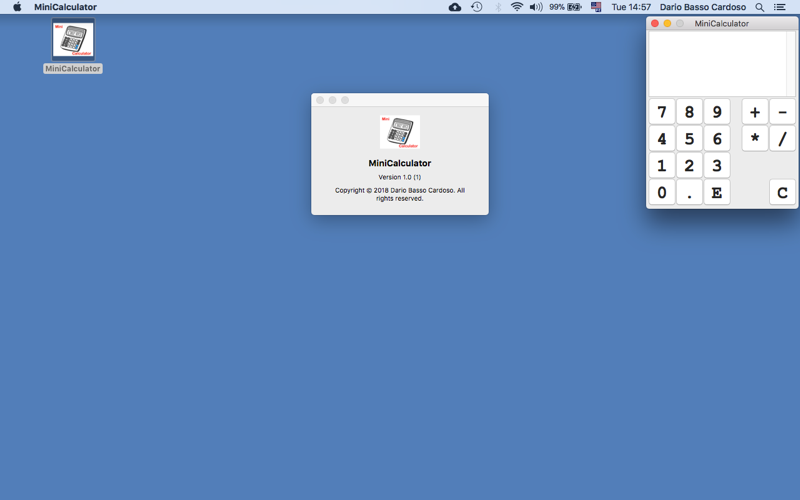
Task: Click the calculator icon in About window
Action: tap(400, 132)
